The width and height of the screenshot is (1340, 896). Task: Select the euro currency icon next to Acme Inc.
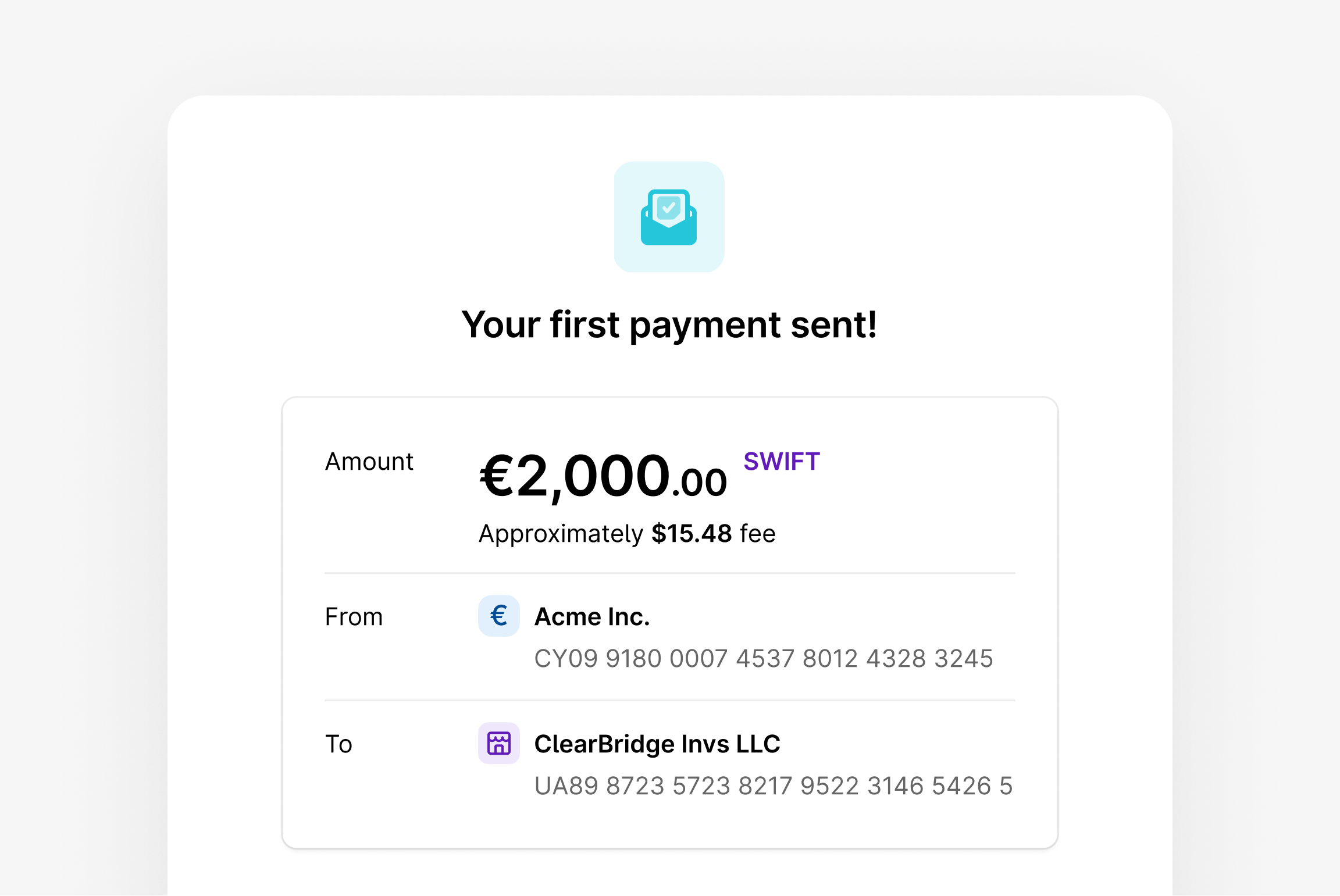click(x=498, y=616)
